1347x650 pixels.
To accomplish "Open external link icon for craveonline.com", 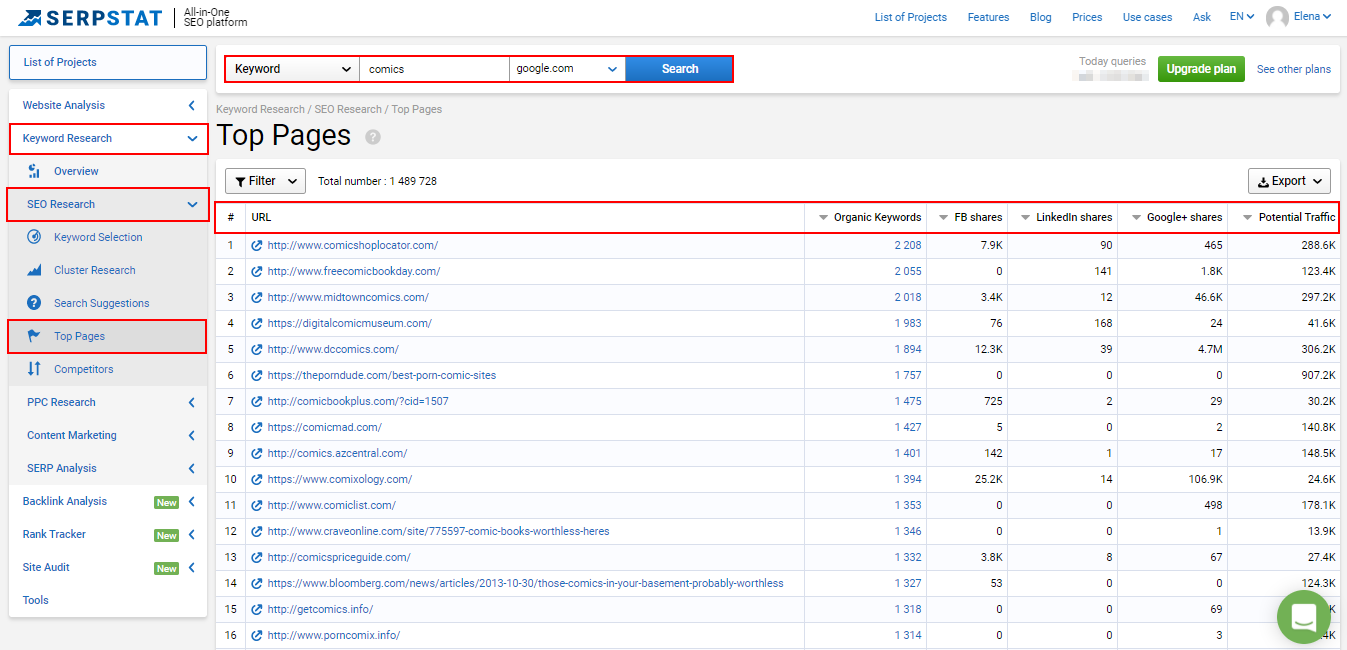I will click(257, 531).
